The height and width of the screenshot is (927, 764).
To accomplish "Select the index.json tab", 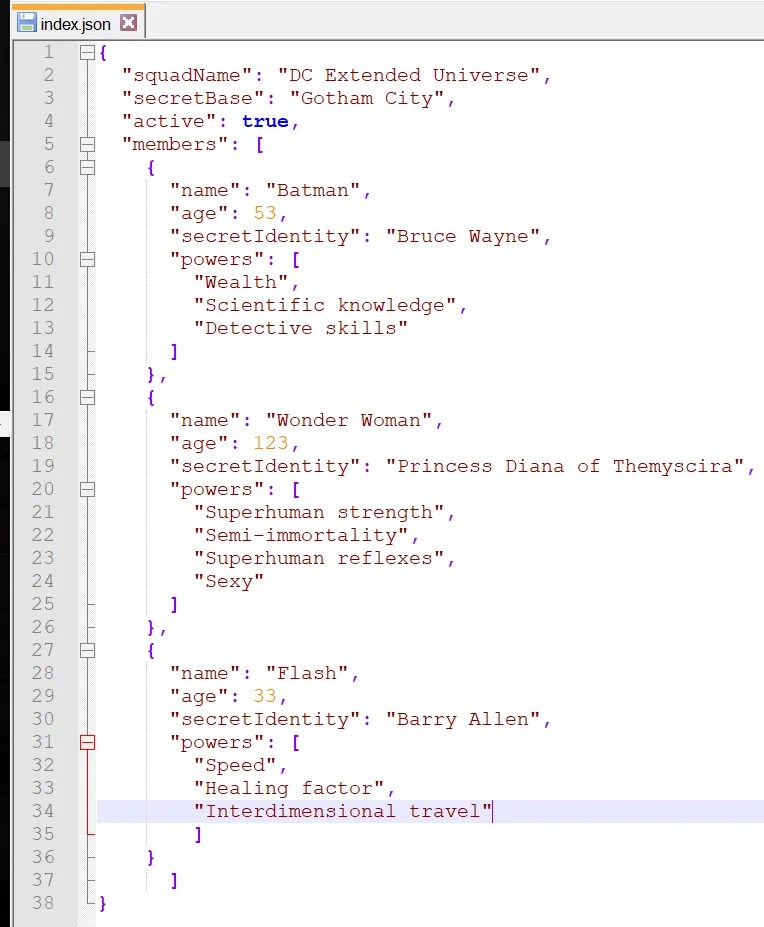I will click(78, 22).
